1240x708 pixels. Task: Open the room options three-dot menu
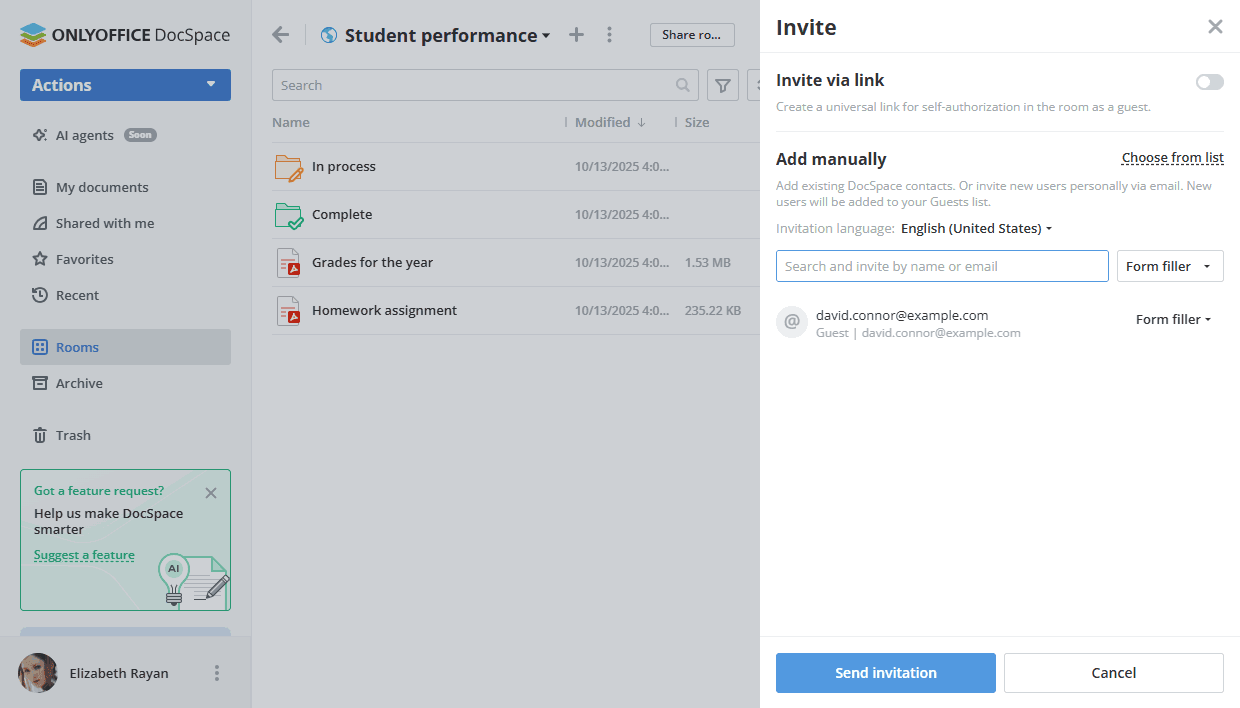(609, 34)
